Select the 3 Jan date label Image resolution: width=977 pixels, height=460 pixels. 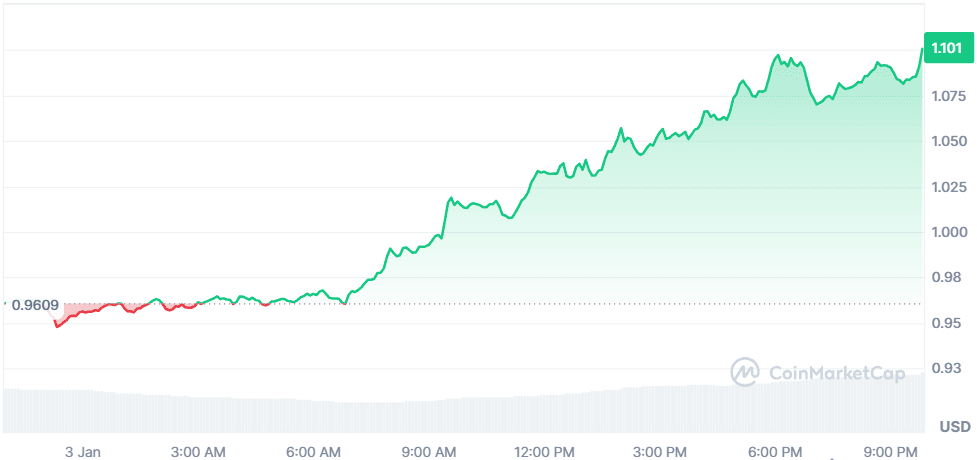tap(83, 451)
